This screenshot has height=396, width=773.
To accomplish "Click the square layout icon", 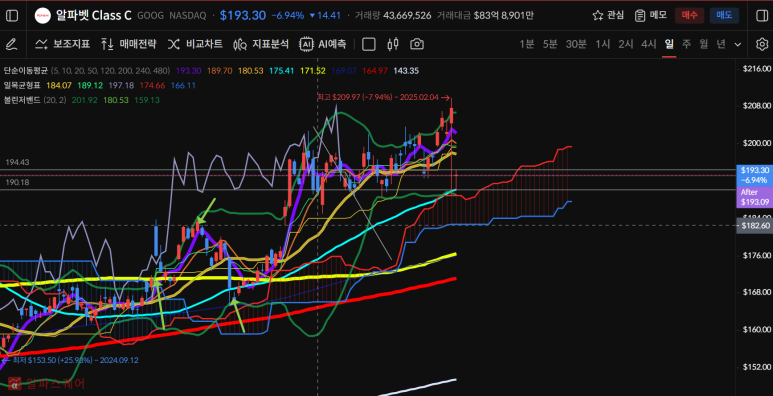I will point(369,45).
